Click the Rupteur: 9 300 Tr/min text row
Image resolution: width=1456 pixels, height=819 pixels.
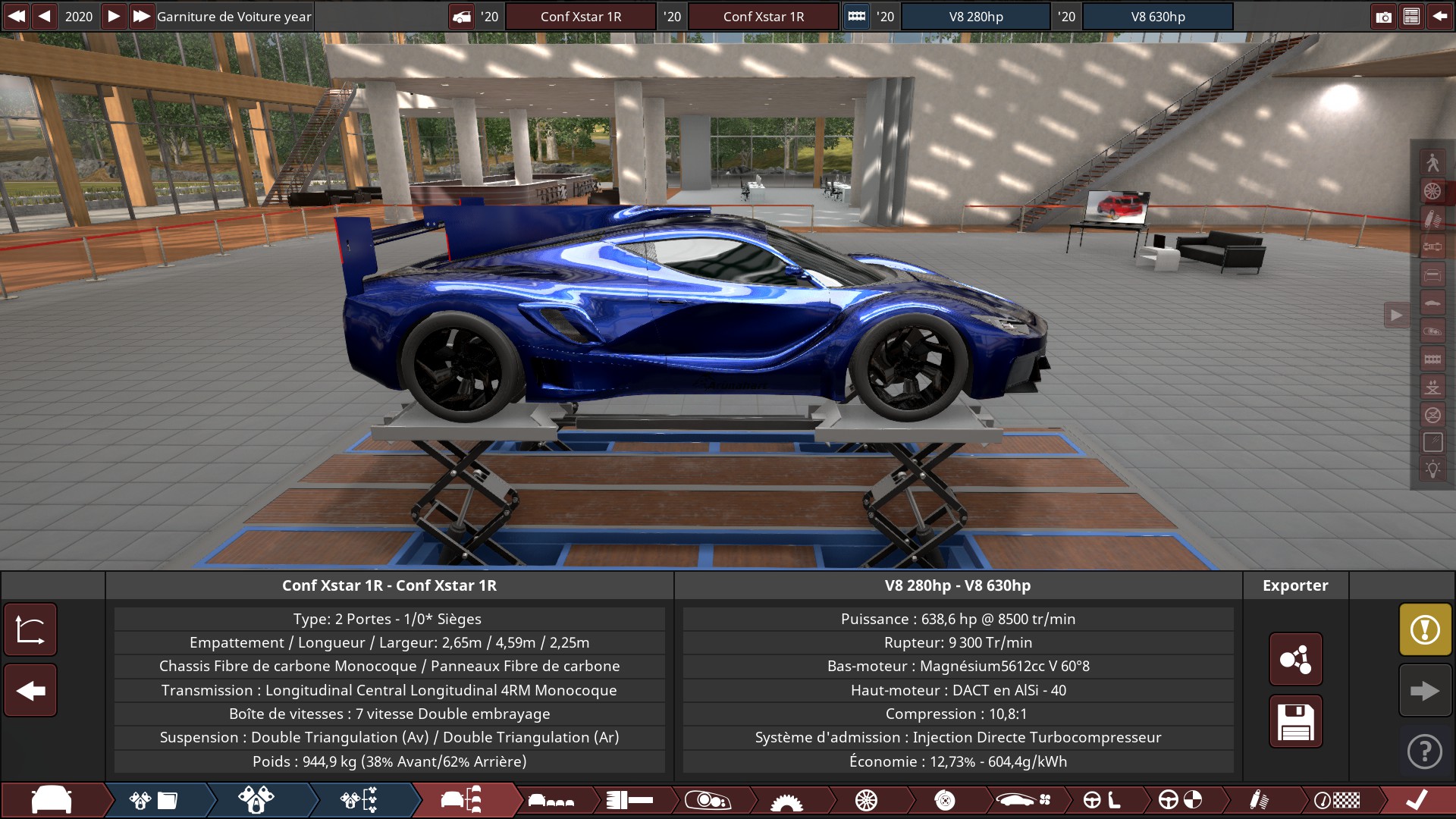[958, 642]
